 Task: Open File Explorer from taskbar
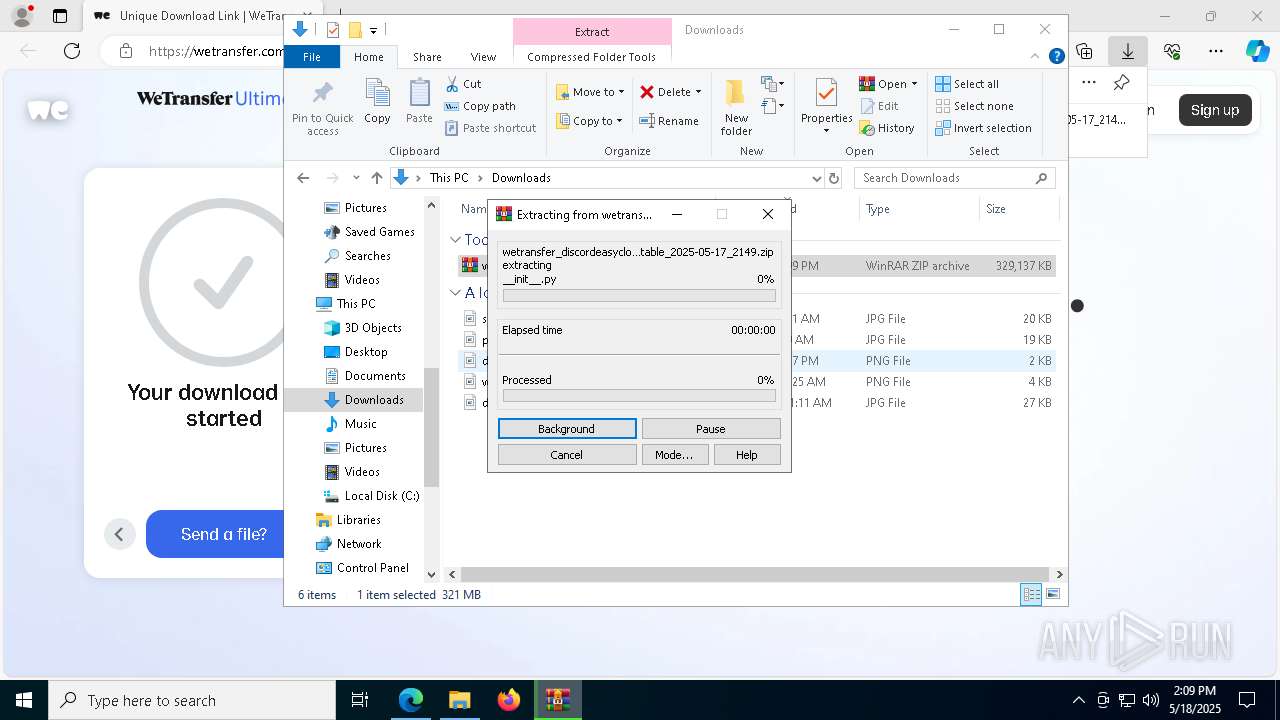pos(459,700)
